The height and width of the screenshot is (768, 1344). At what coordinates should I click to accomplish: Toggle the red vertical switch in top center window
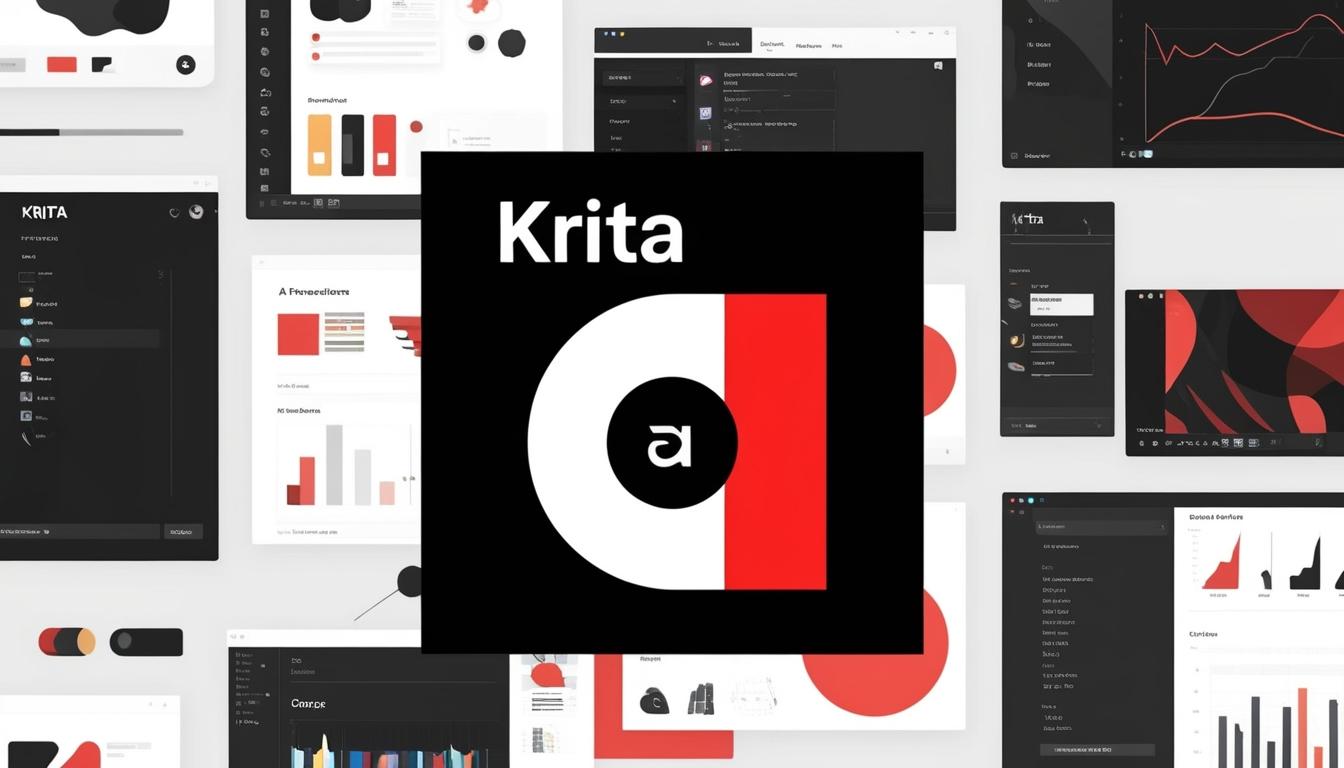click(x=384, y=145)
